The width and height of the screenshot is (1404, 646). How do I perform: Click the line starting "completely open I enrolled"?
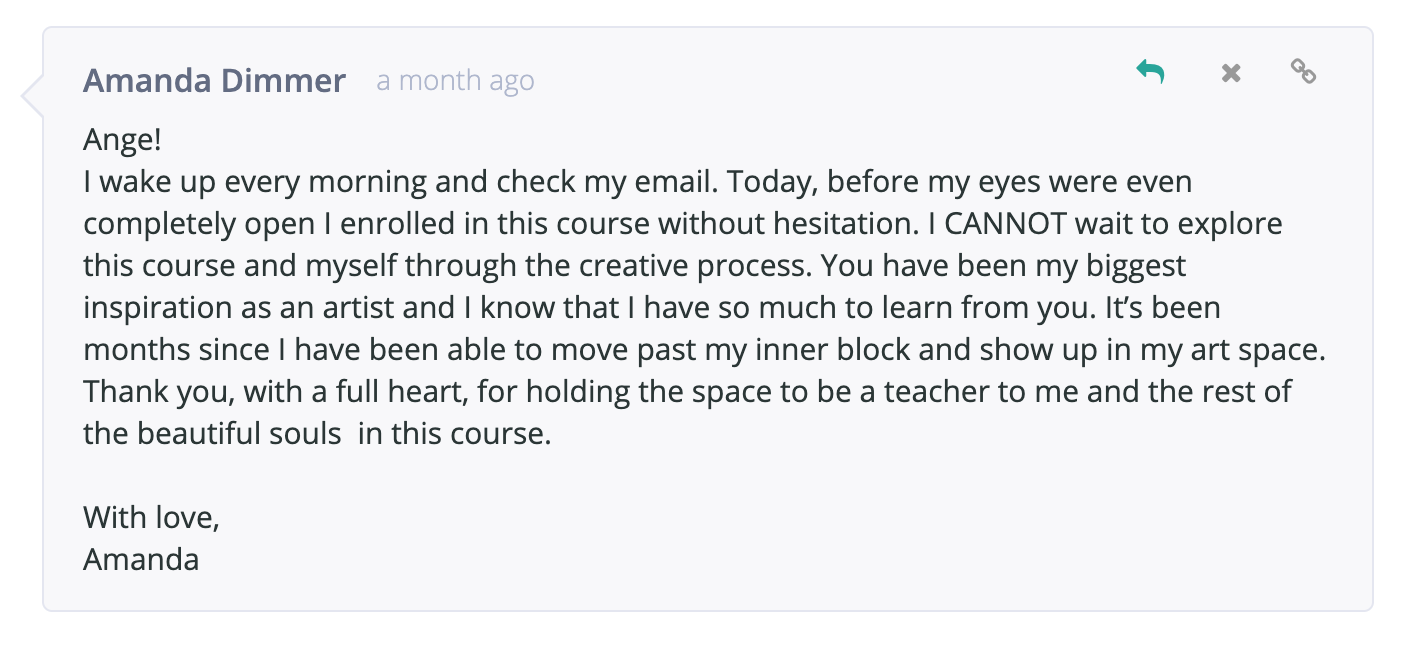pos(683,225)
